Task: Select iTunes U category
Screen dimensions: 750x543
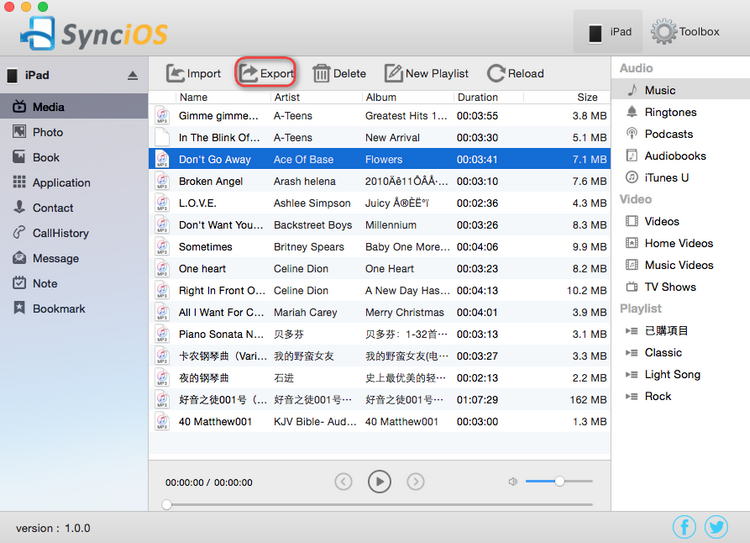Action: click(681, 177)
